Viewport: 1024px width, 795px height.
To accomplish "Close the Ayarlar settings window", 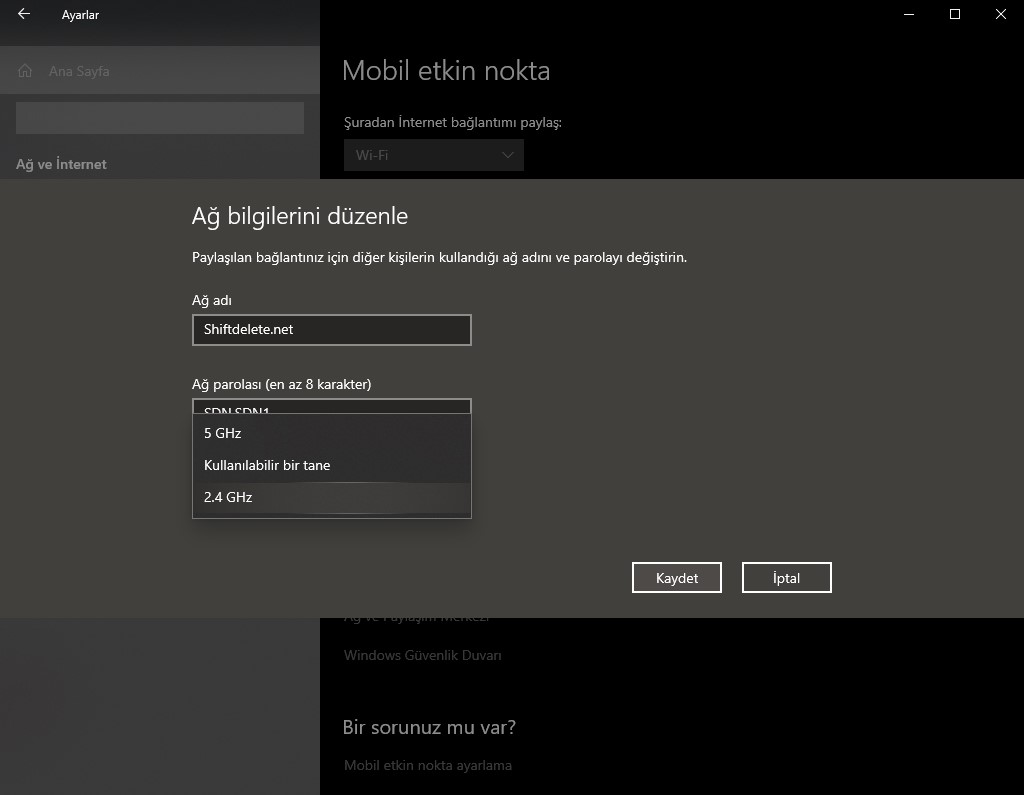I will [x=1000, y=15].
